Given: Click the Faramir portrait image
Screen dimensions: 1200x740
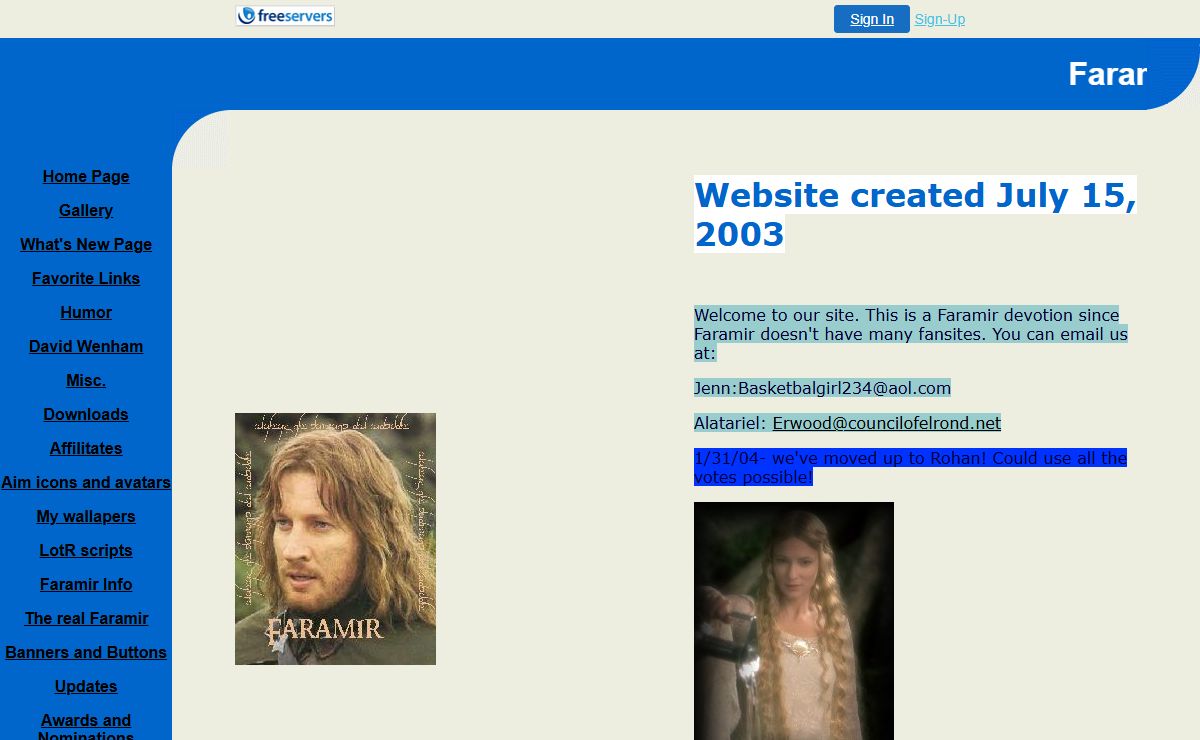Looking at the screenshot, I should [x=335, y=539].
